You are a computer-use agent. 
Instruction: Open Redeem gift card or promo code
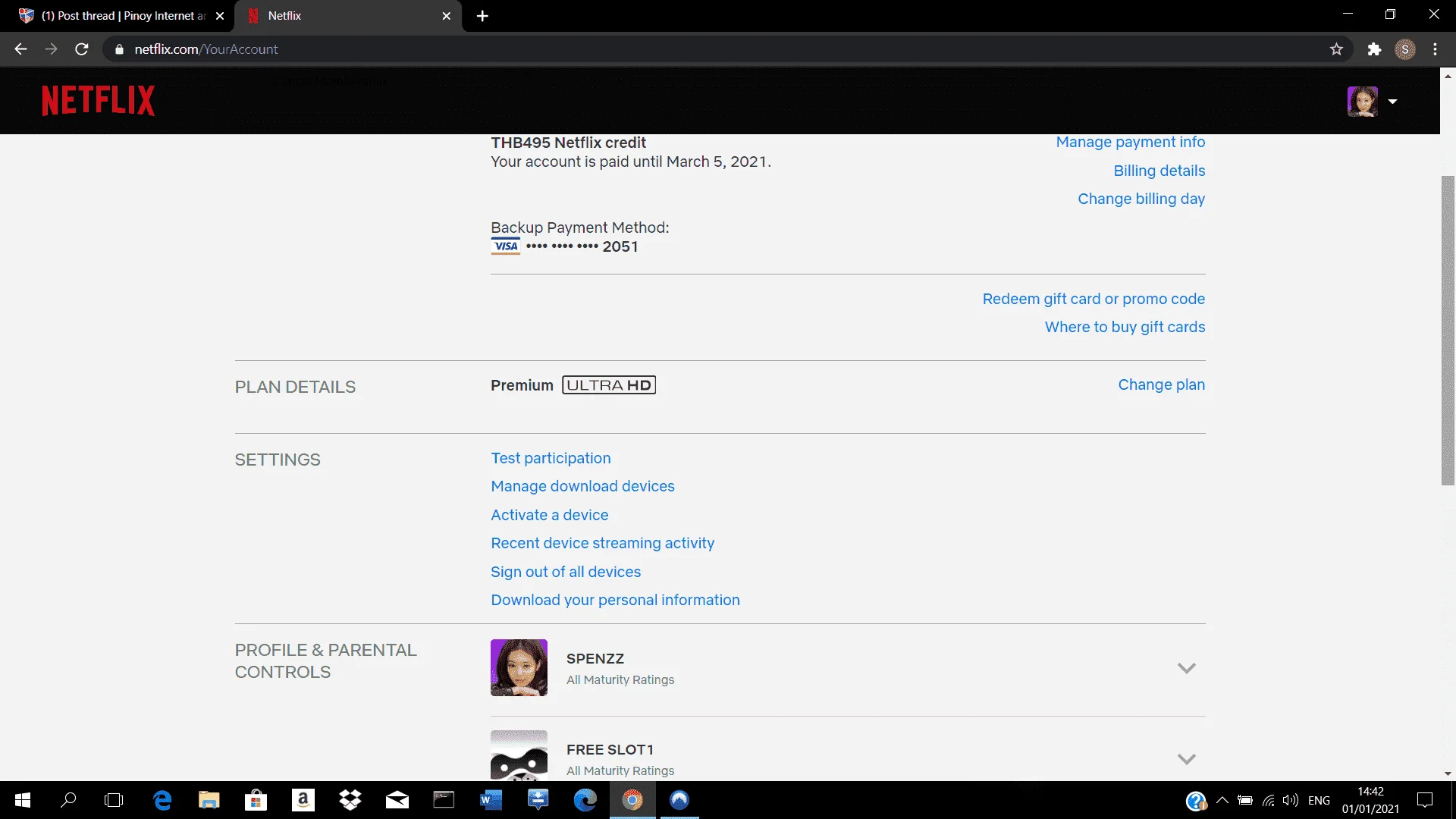click(1094, 299)
